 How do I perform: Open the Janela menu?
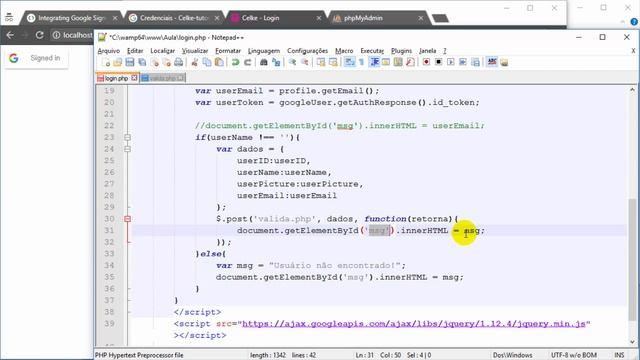[427, 51]
